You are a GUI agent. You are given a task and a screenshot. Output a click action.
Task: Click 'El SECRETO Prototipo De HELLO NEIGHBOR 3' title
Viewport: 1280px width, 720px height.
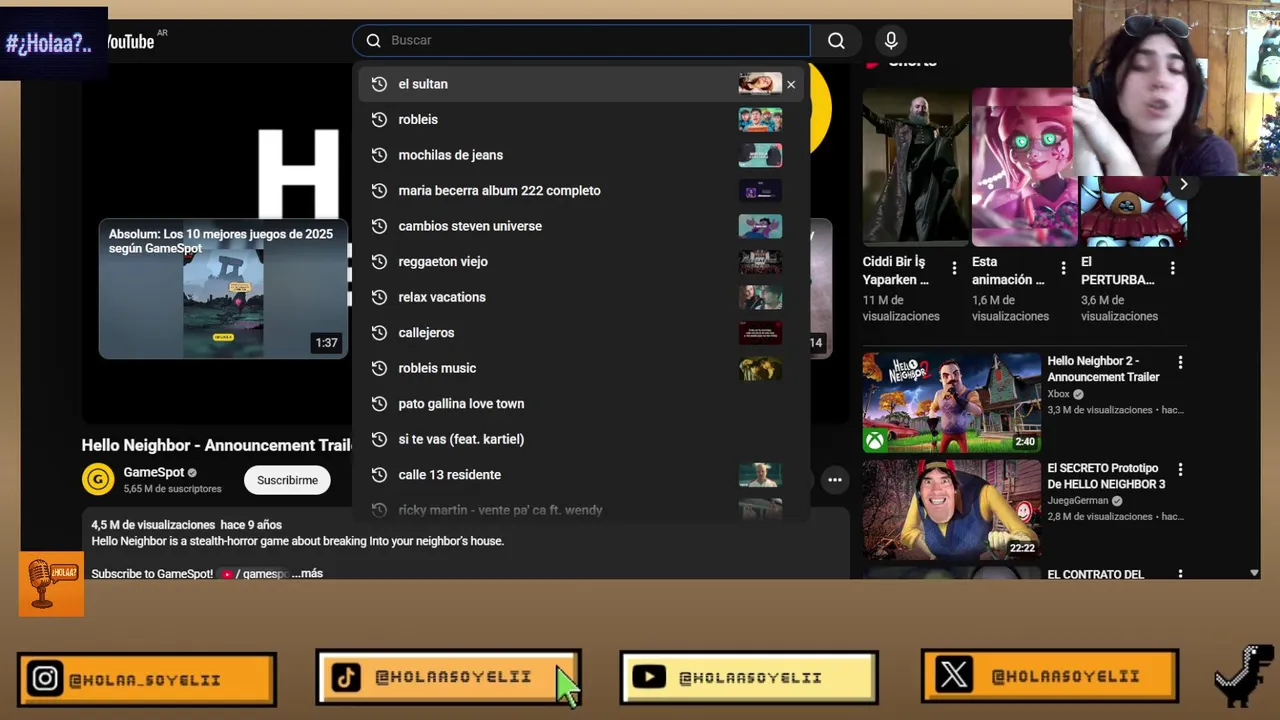point(1105,476)
